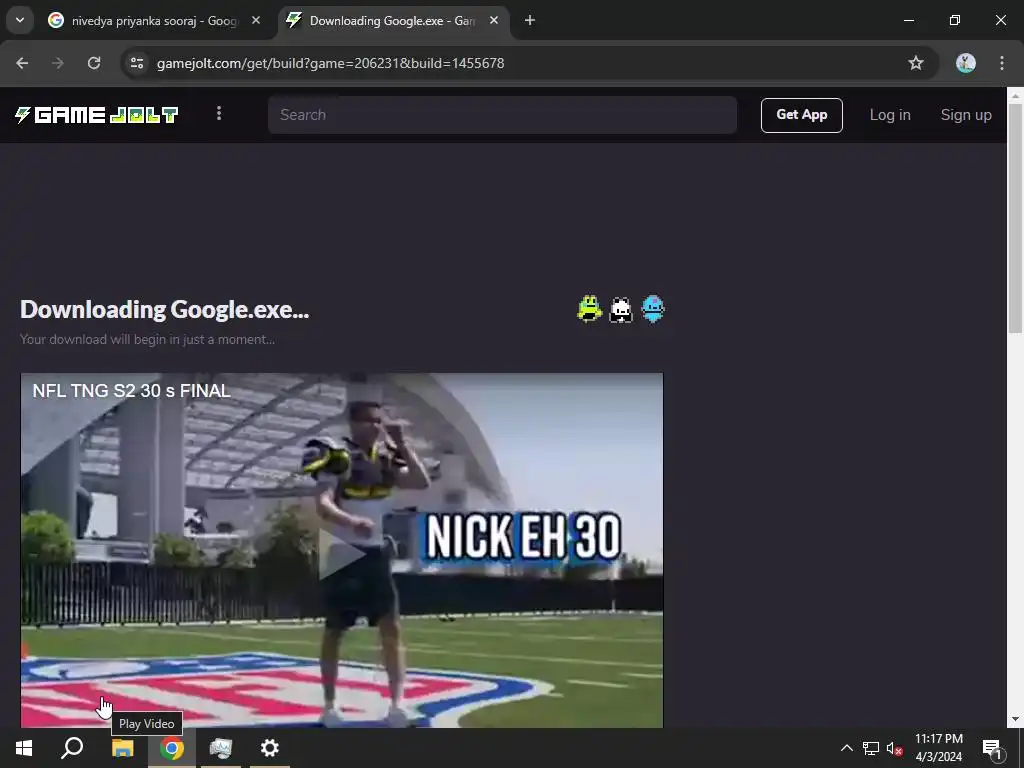Open the Log in link
The image size is (1024, 768).
pos(889,115)
